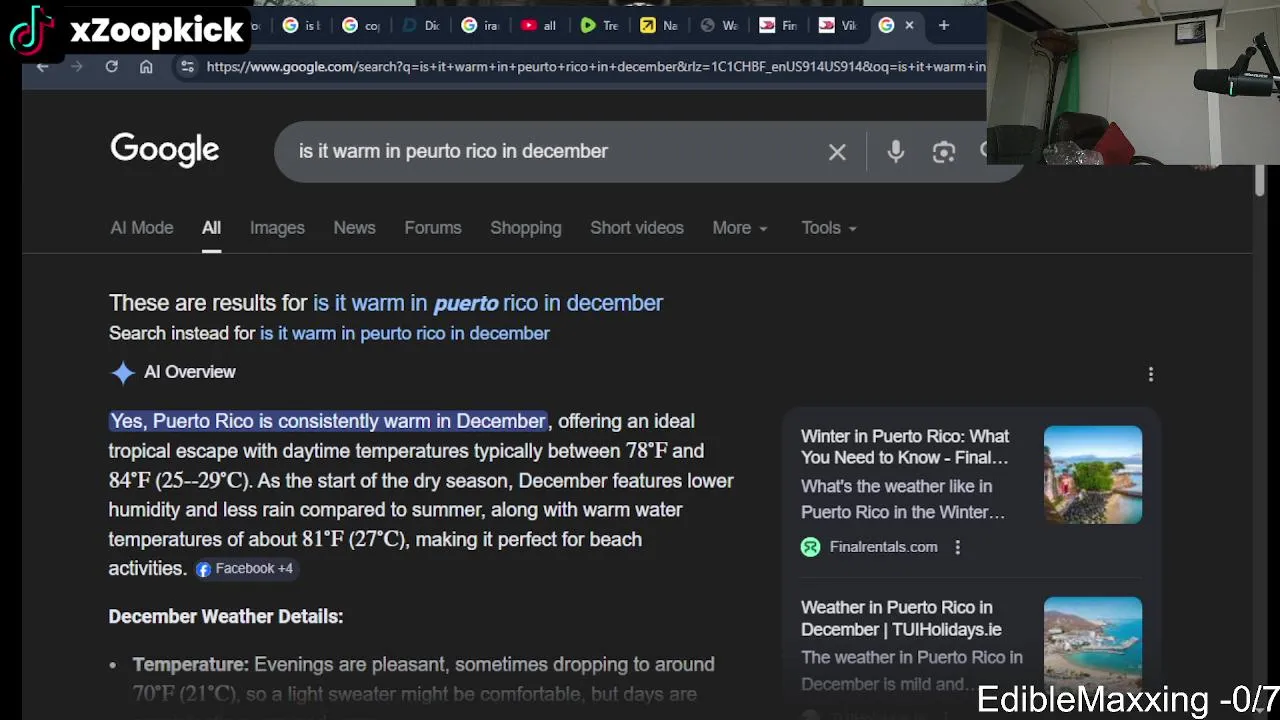
Task: Open 'Weather in Puerto Rico in December' TUIHolidays result
Action: click(901, 618)
